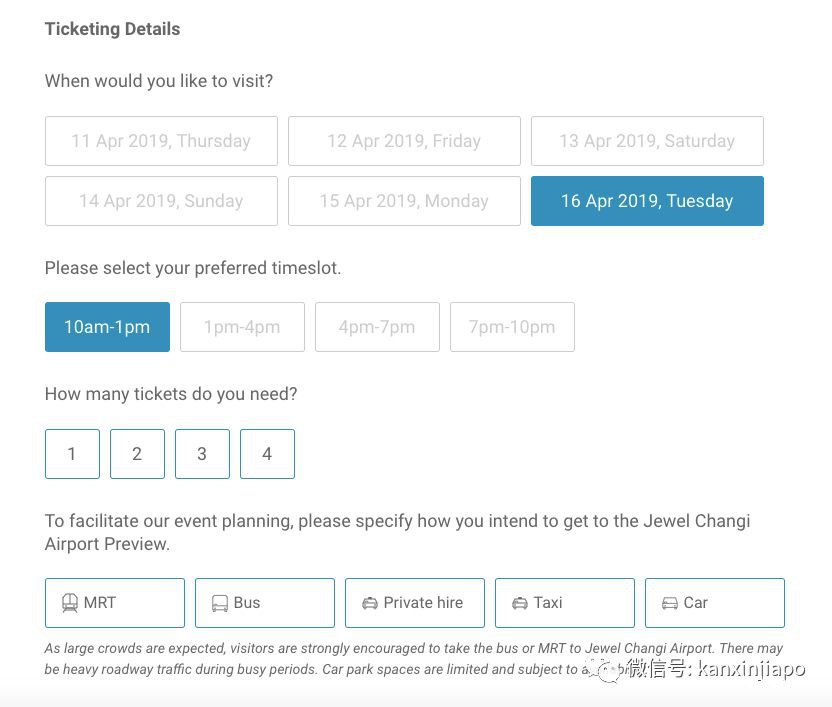Request 2 tickets
832x707 pixels.
137,454
